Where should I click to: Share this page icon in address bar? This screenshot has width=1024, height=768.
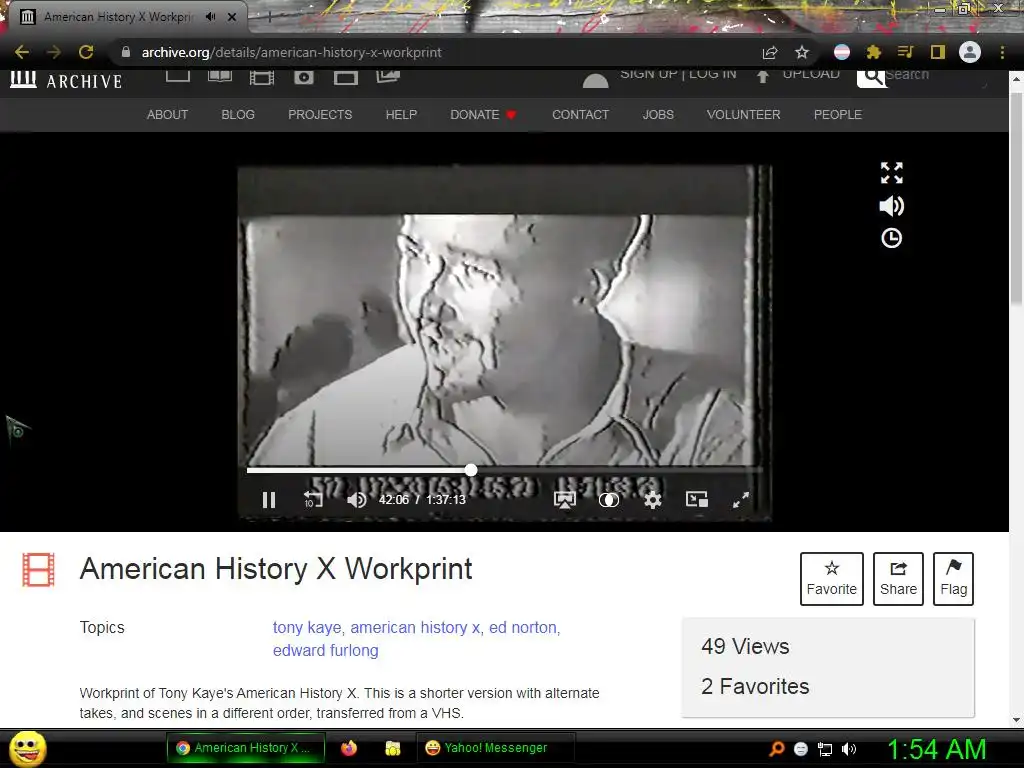click(770, 52)
